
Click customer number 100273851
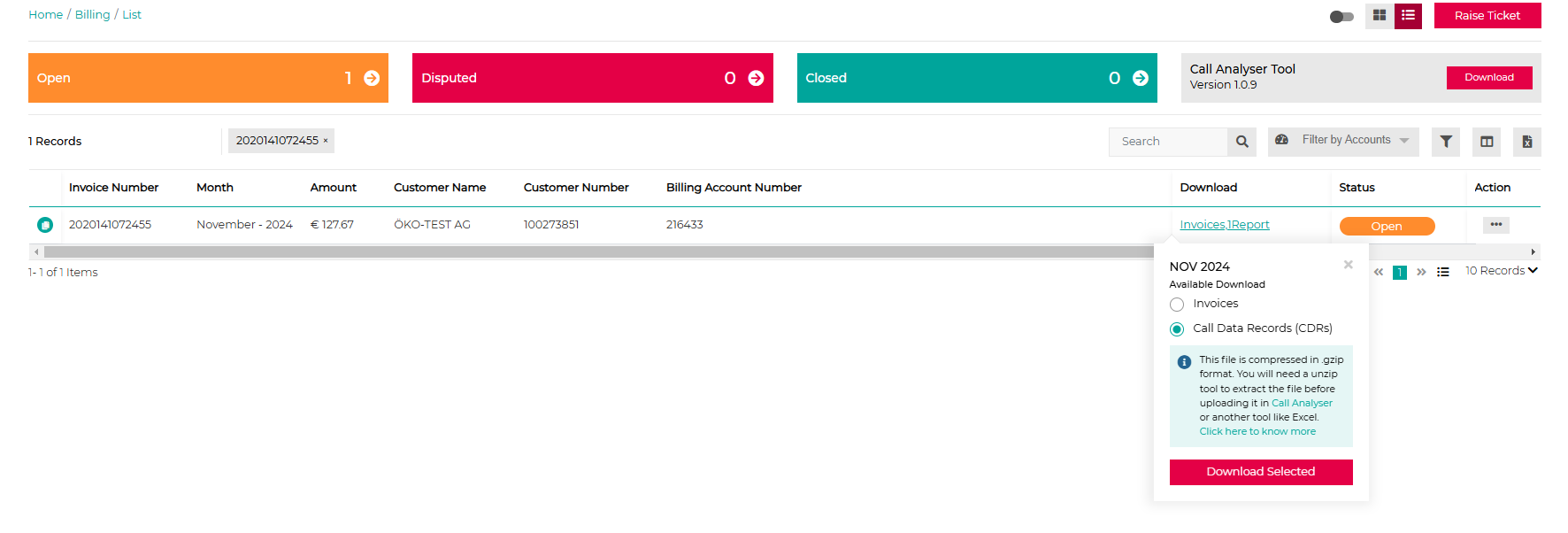(551, 225)
